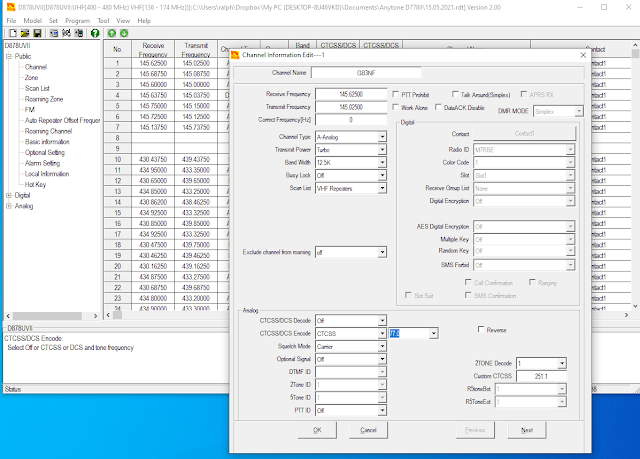Enable Talk Around(Simplex) checkbox
This screenshot has height=459, width=640.
click(455, 94)
